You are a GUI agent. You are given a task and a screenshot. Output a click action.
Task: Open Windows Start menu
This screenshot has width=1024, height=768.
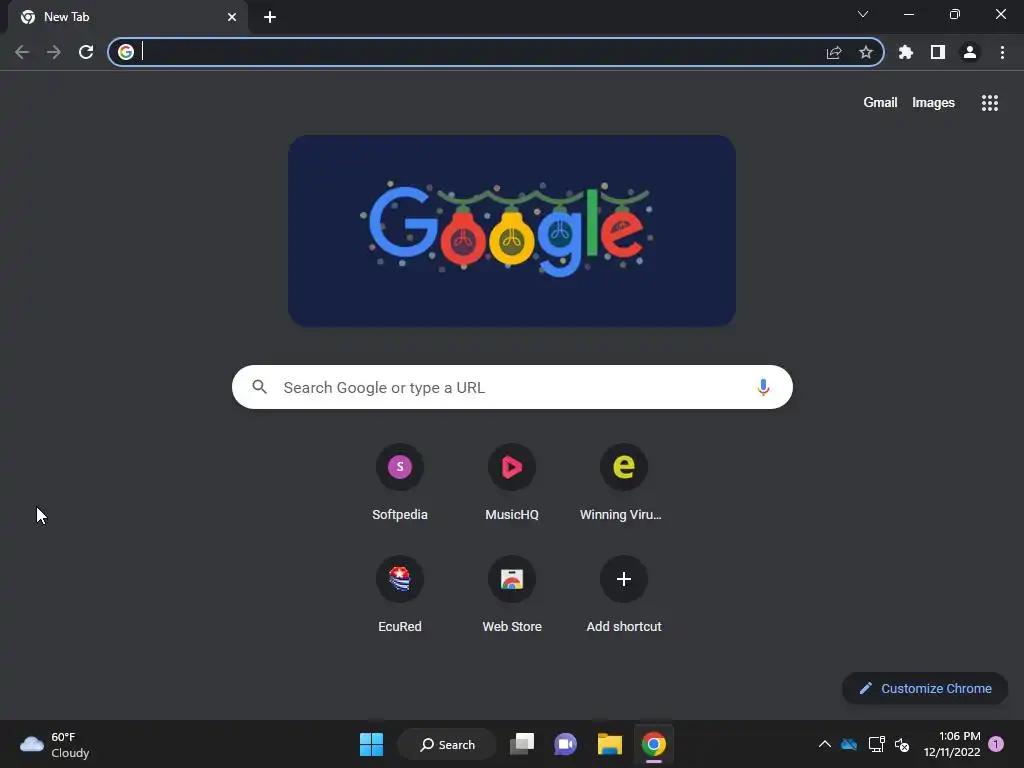pyautogui.click(x=372, y=744)
